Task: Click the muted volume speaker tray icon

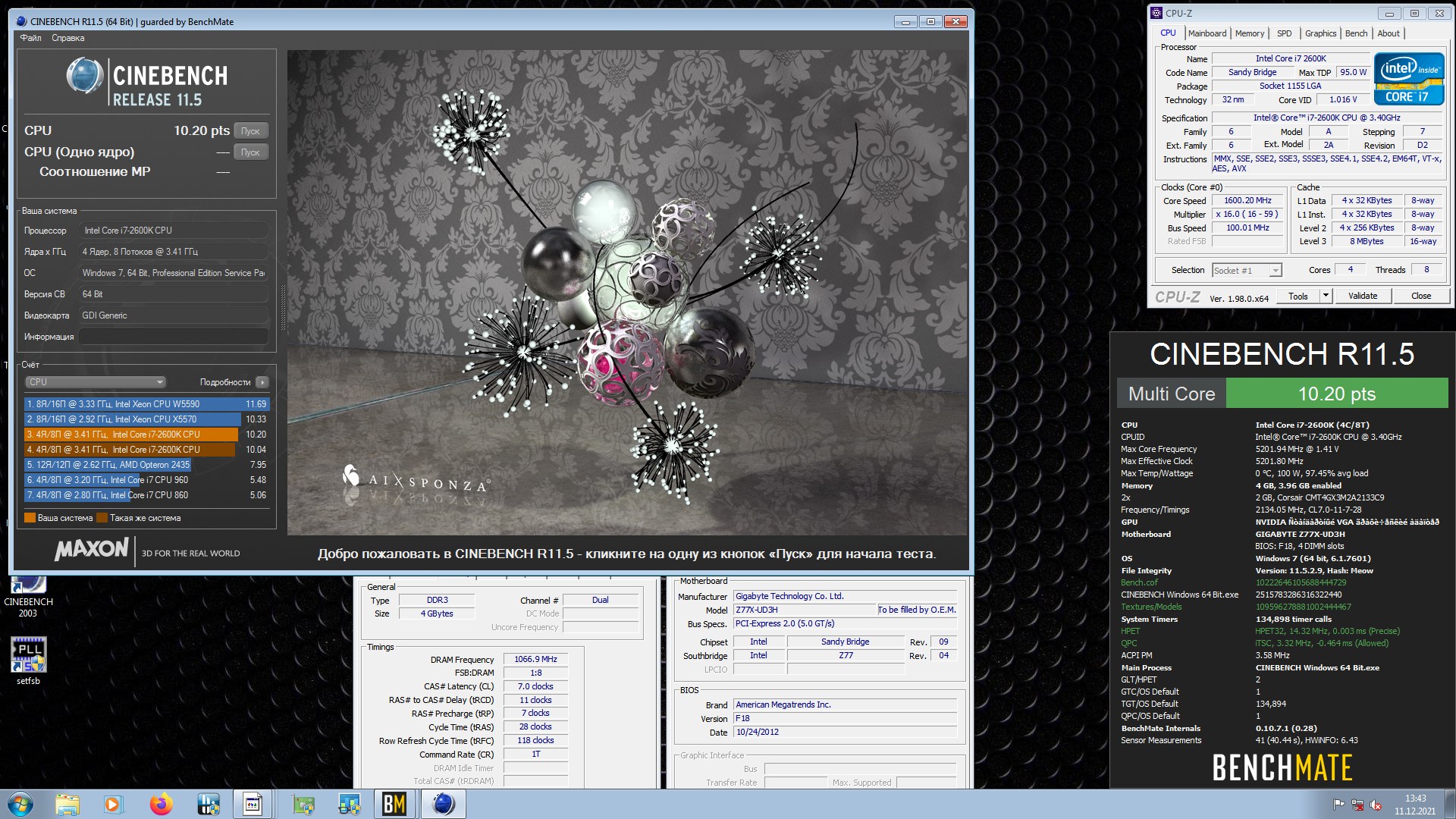Action: coord(1376,805)
